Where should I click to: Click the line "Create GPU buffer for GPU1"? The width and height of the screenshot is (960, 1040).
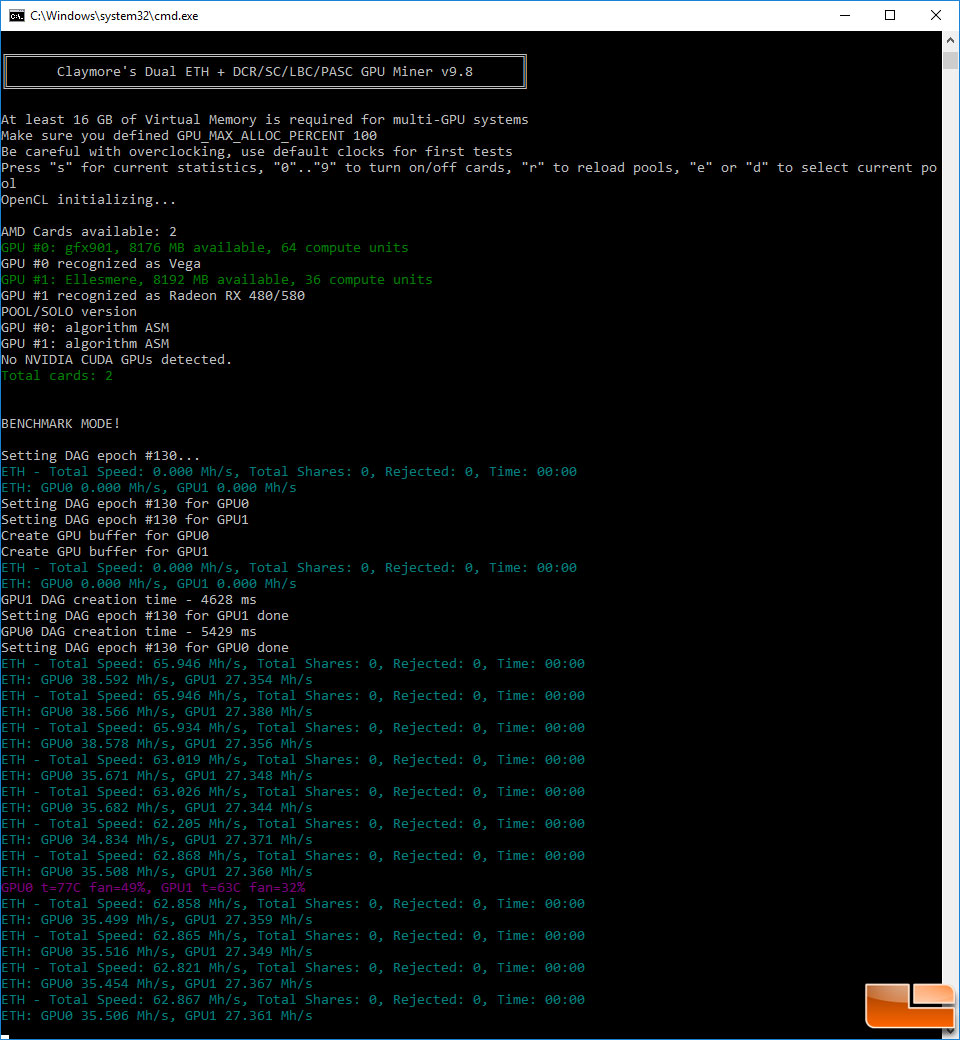105,551
